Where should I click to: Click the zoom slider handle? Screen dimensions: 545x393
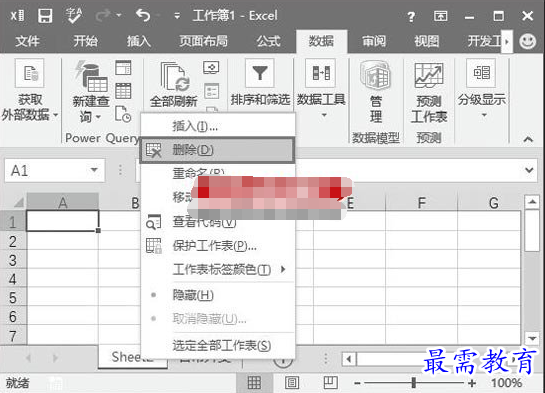tap(414, 383)
